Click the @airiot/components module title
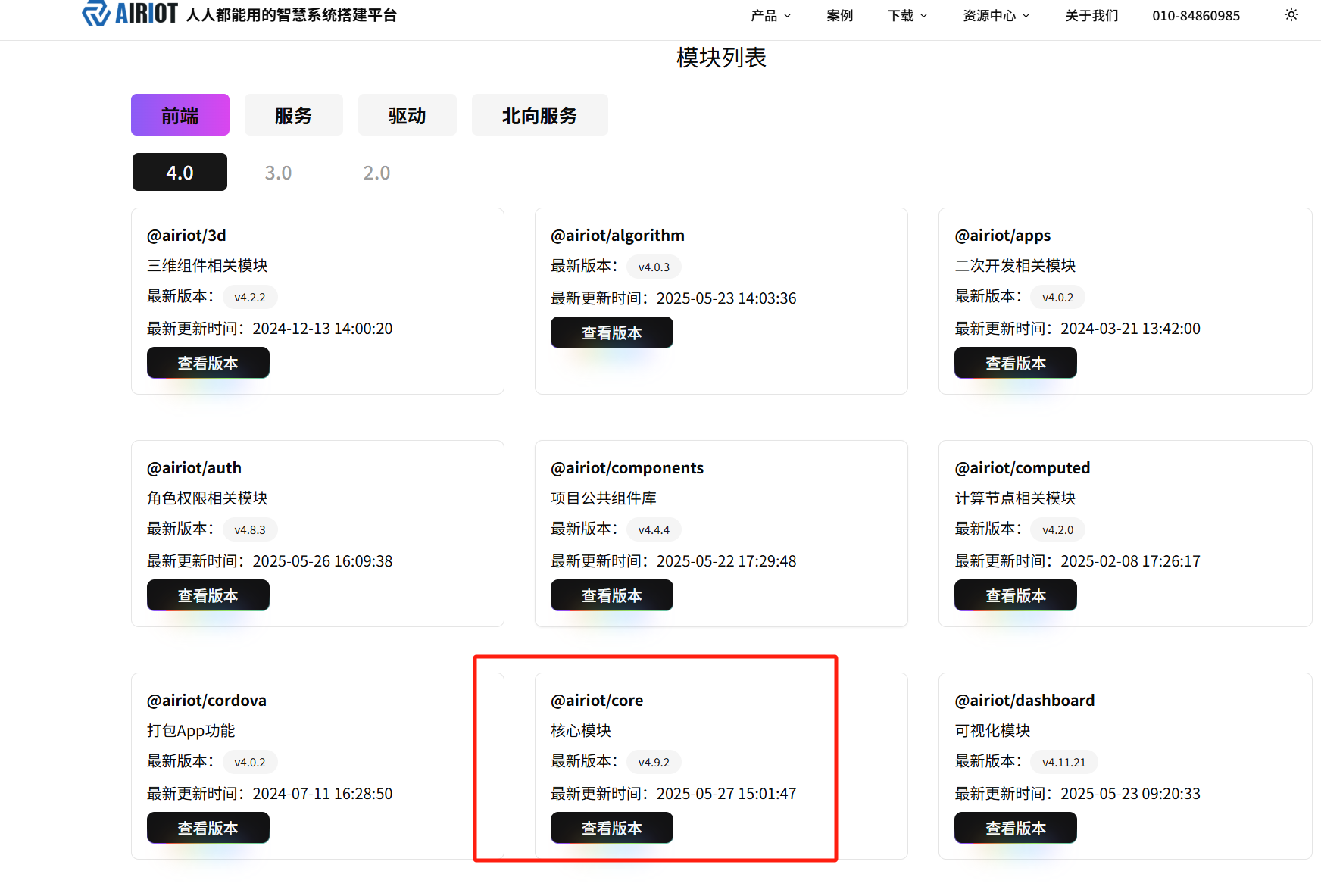This screenshot has height=896, width=1321. pos(627,468)
